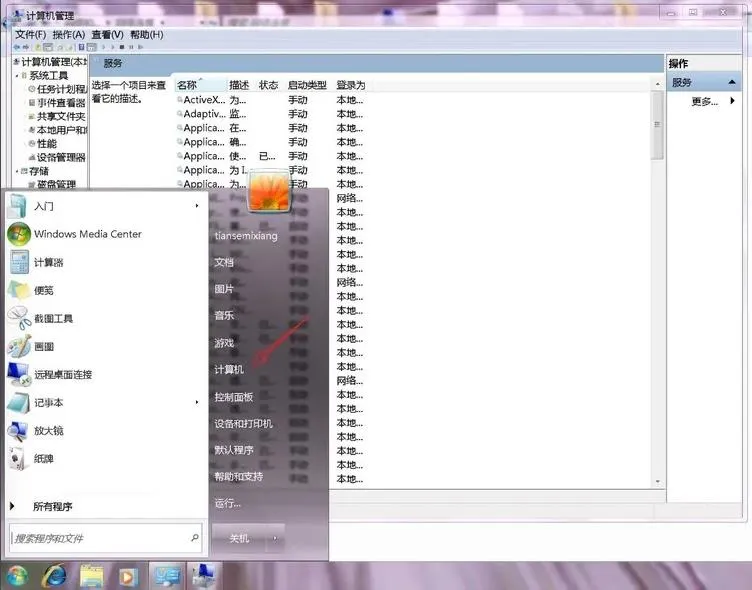Image resolution: width=752 pixels, height=590 pixels.
Task: Sort services by the 状态 column header
Action: click(269, 85)
